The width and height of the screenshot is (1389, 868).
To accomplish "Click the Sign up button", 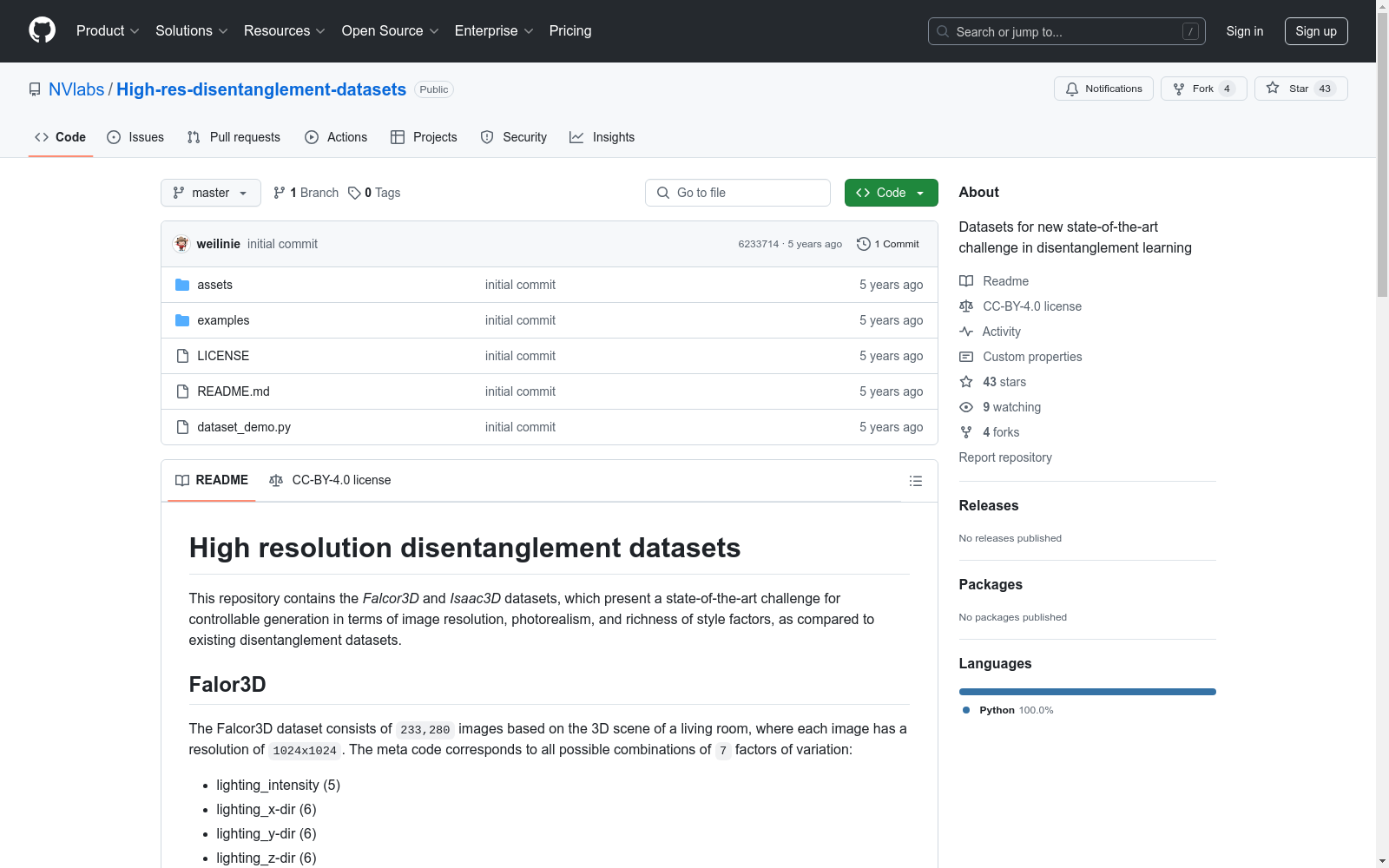I will pyautogui.click(x=1316, y=31).
